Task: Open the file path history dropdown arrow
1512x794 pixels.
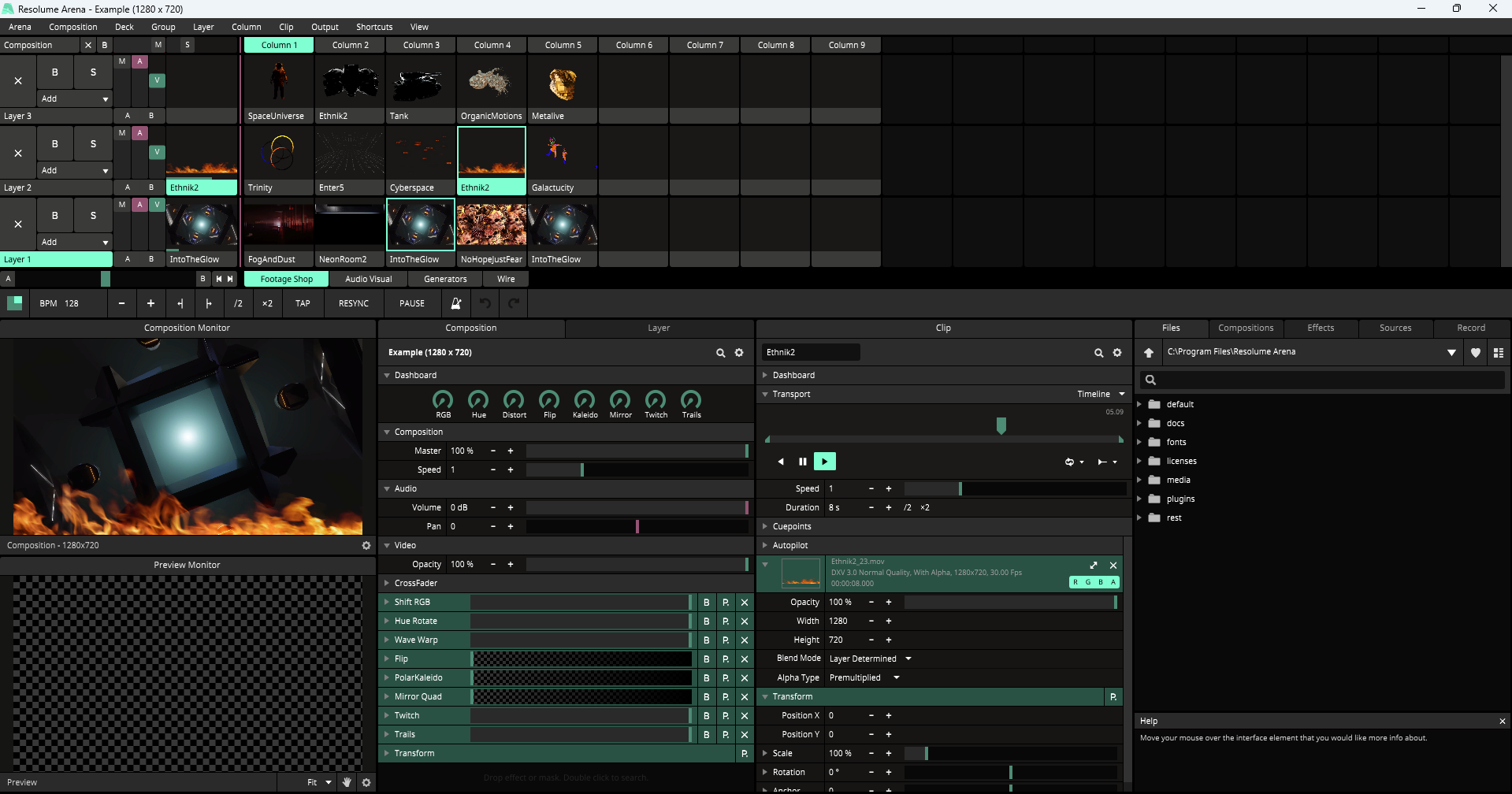Action: pyautogui.click(x=1451, y=353)
